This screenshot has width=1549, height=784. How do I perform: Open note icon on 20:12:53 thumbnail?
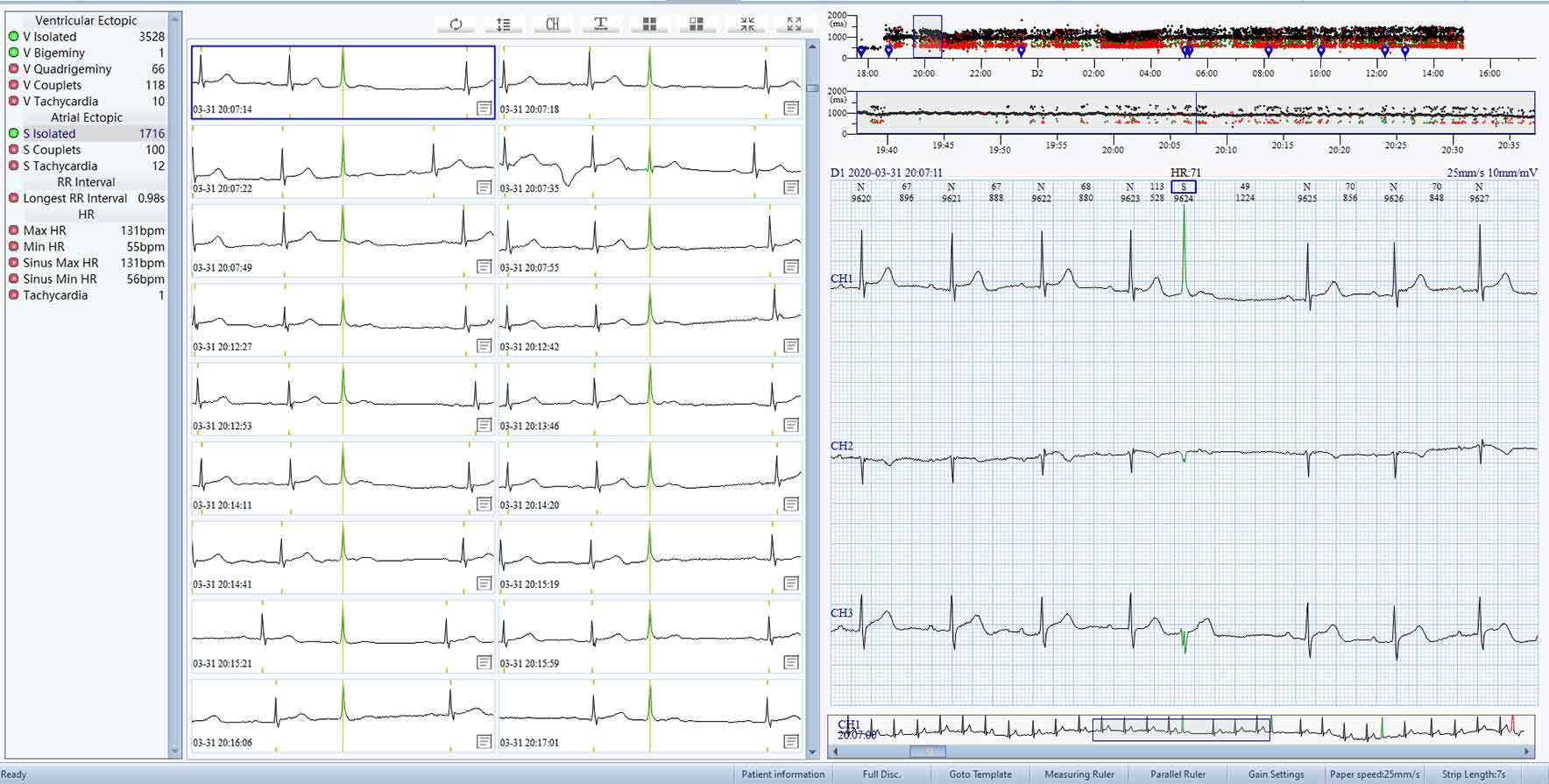click(x=484, y=425)
